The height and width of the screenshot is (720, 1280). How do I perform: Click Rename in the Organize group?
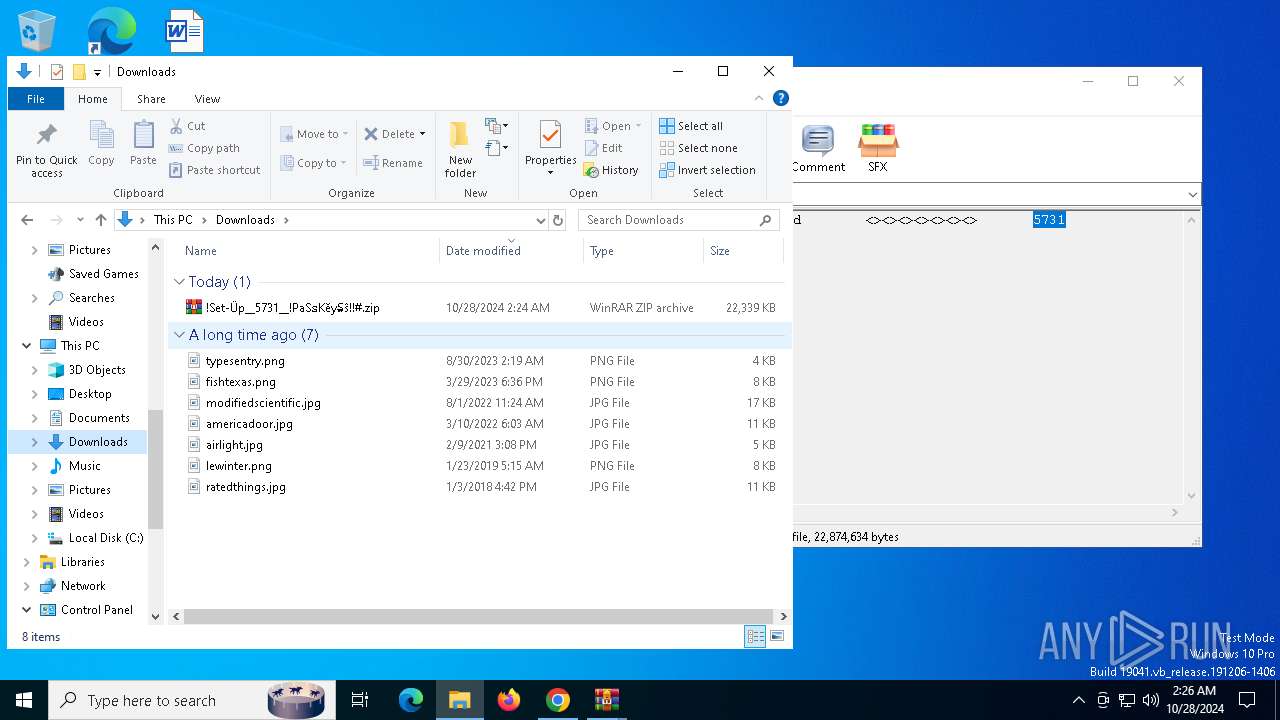(392, 163)
